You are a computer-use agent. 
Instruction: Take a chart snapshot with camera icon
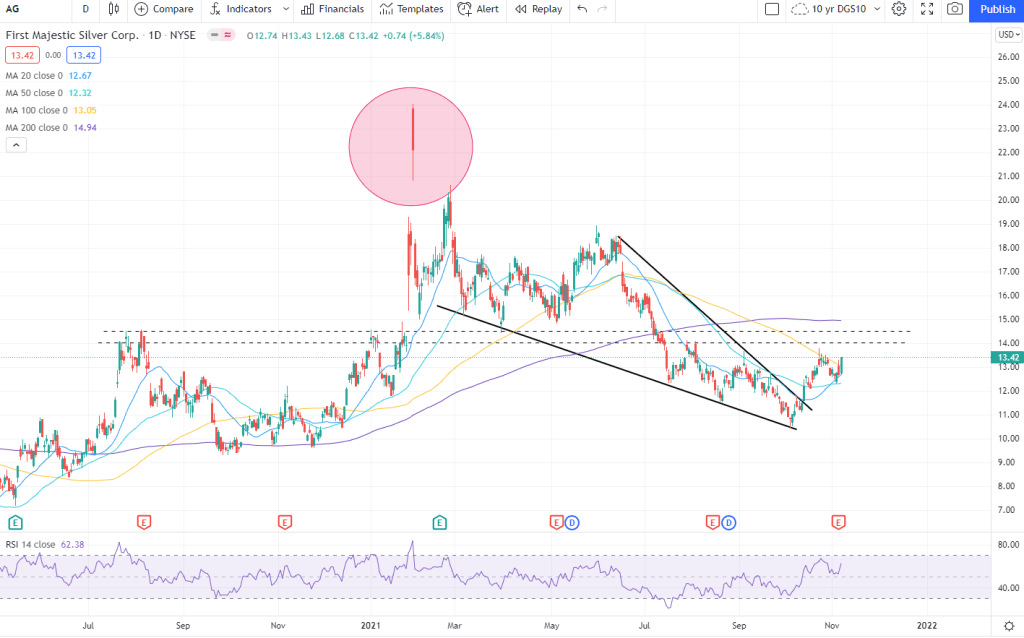tap(955, 9)
